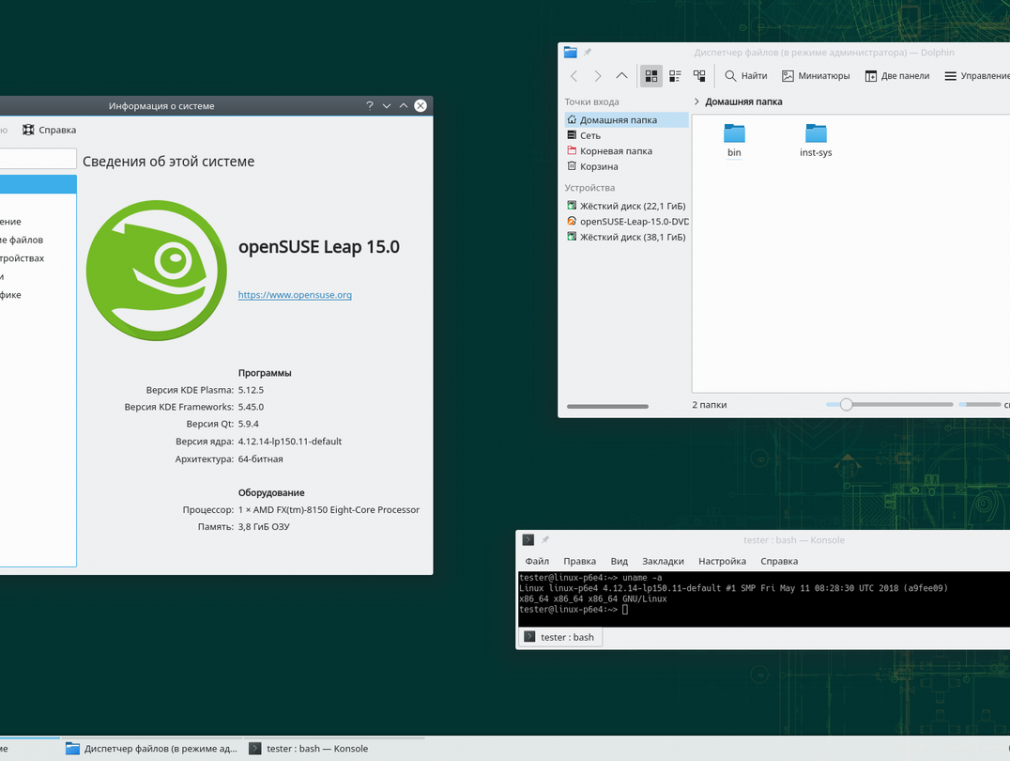Viewport: 1010px width, 761px height.
Task: Open the 38,1 ГиБ hard disk device
Action: click(627, 237)
